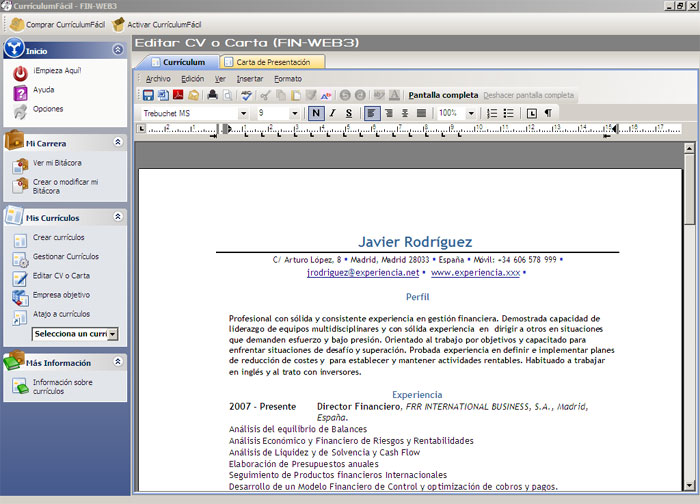Click the send by email envelope icon
The width and height of the screenshot is (700, 504).
tap(193, 95)
